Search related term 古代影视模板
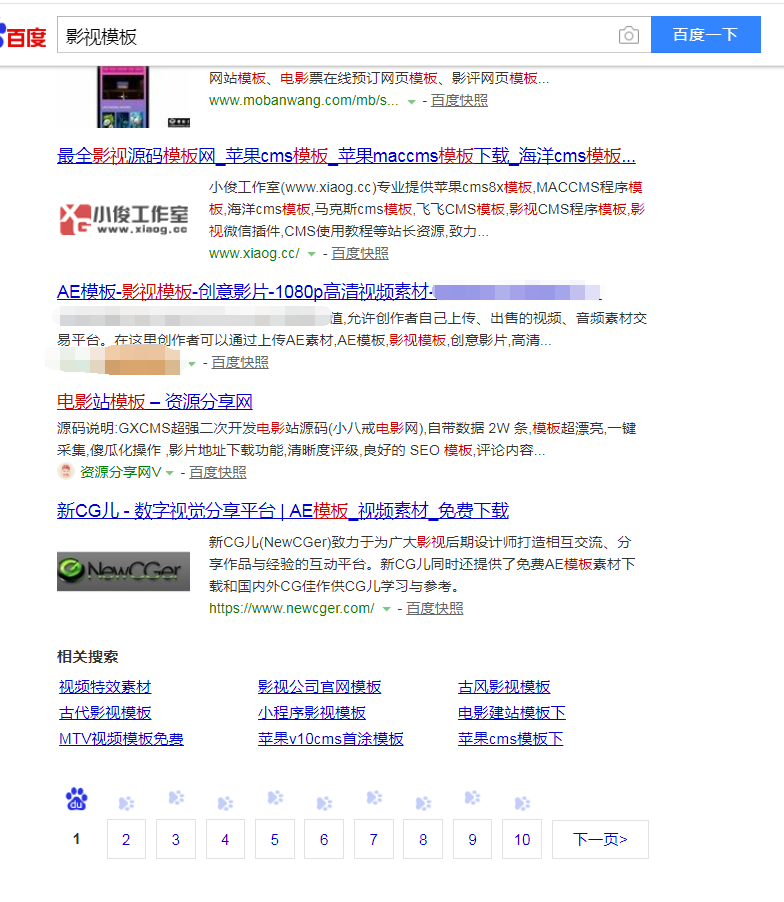Image resolution: width=784 pixels, height=902 pixels. [105, 713]
